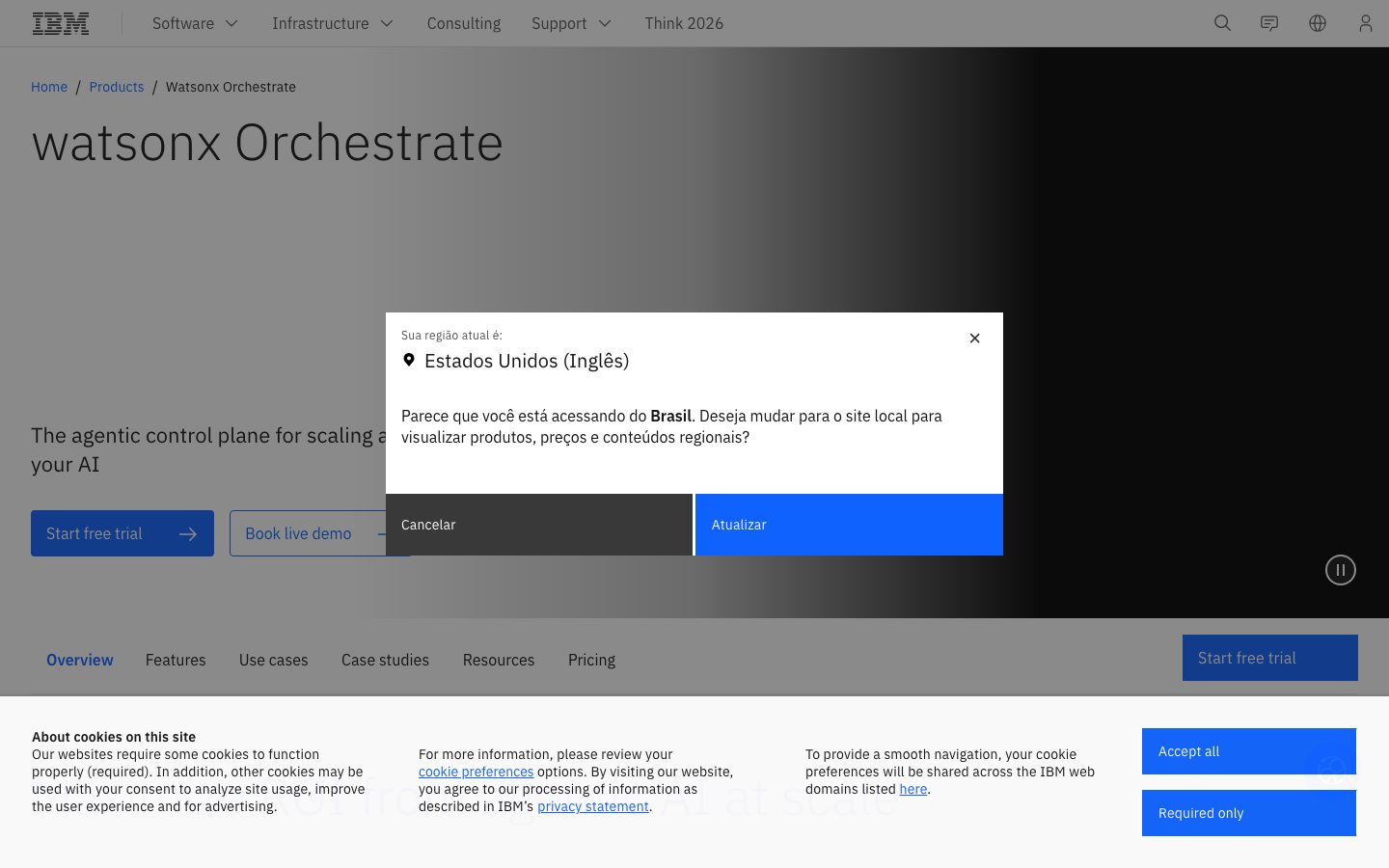Open the cookie preferences link

point(476,772)
